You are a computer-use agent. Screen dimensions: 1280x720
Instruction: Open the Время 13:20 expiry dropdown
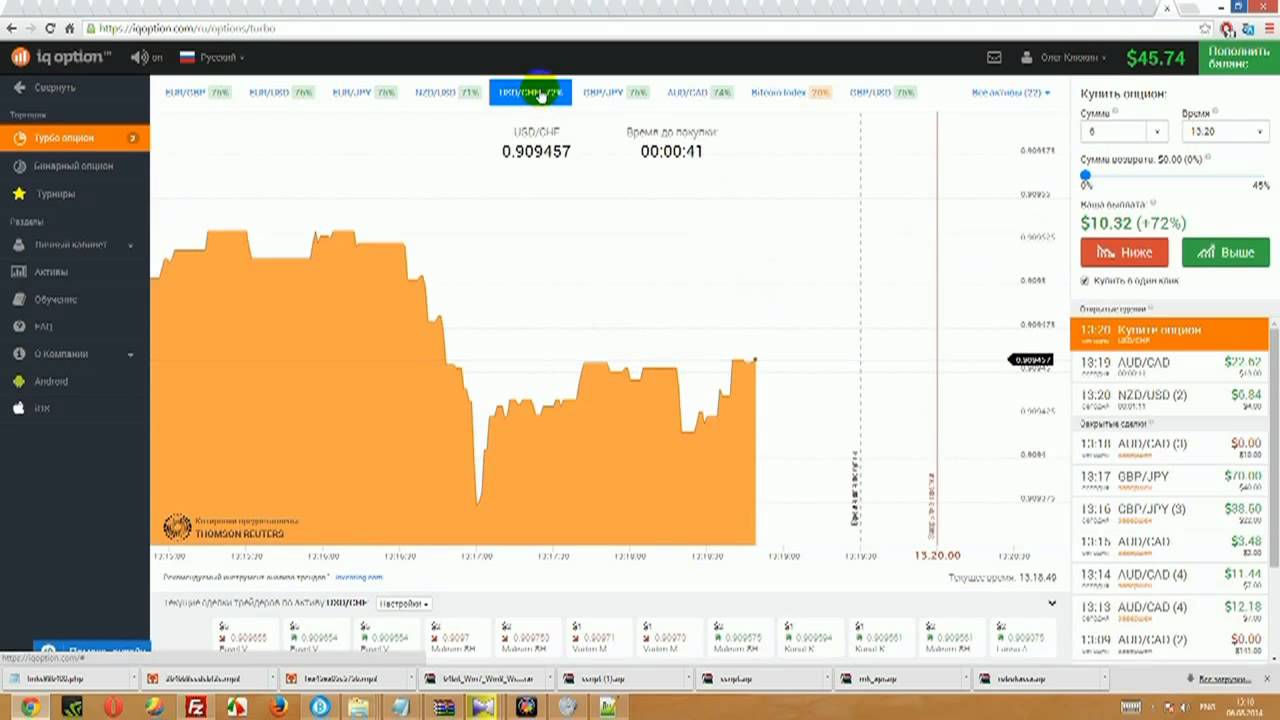1225,131
